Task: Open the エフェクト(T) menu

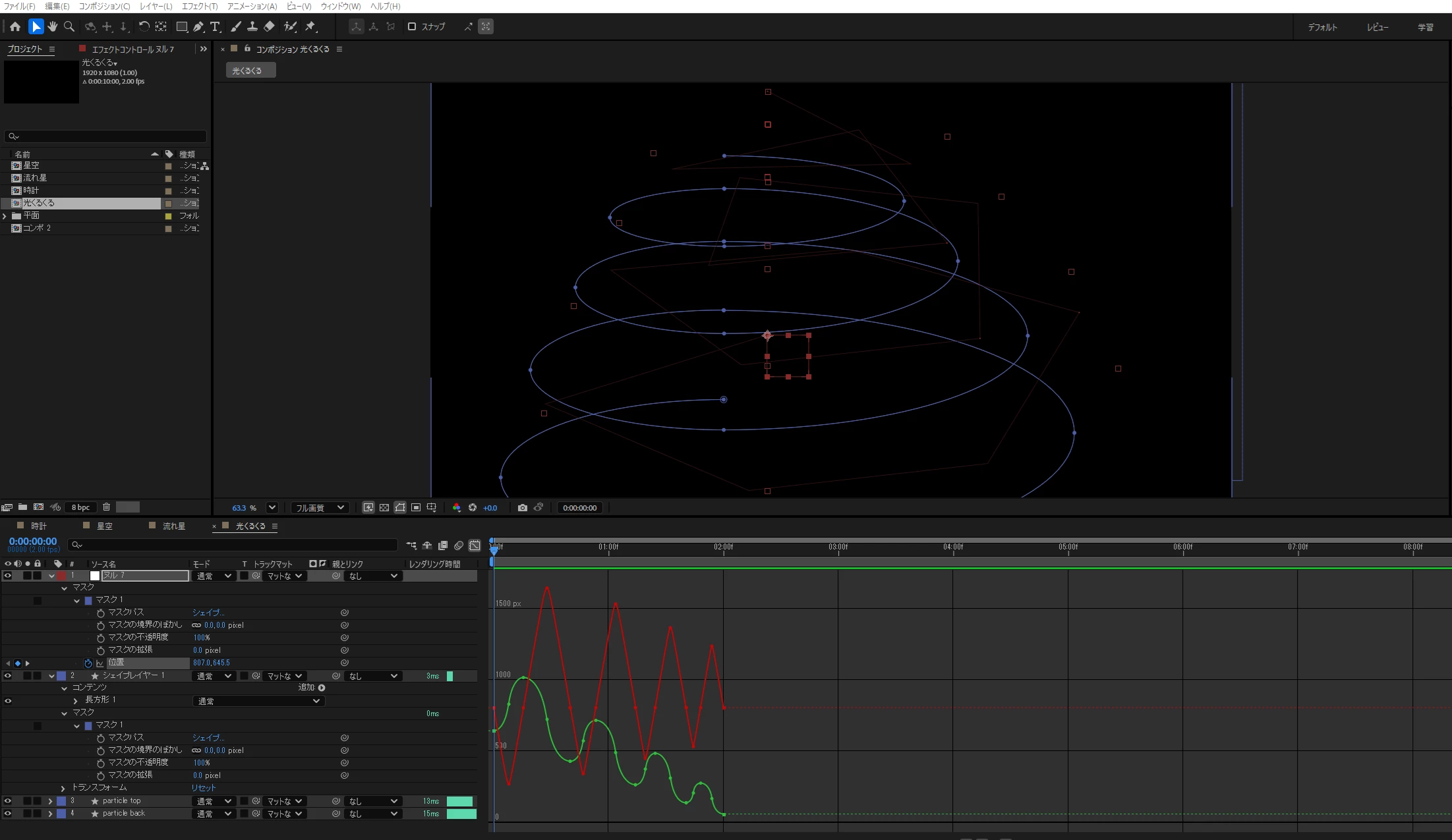Action: click(x=199, y=6)
